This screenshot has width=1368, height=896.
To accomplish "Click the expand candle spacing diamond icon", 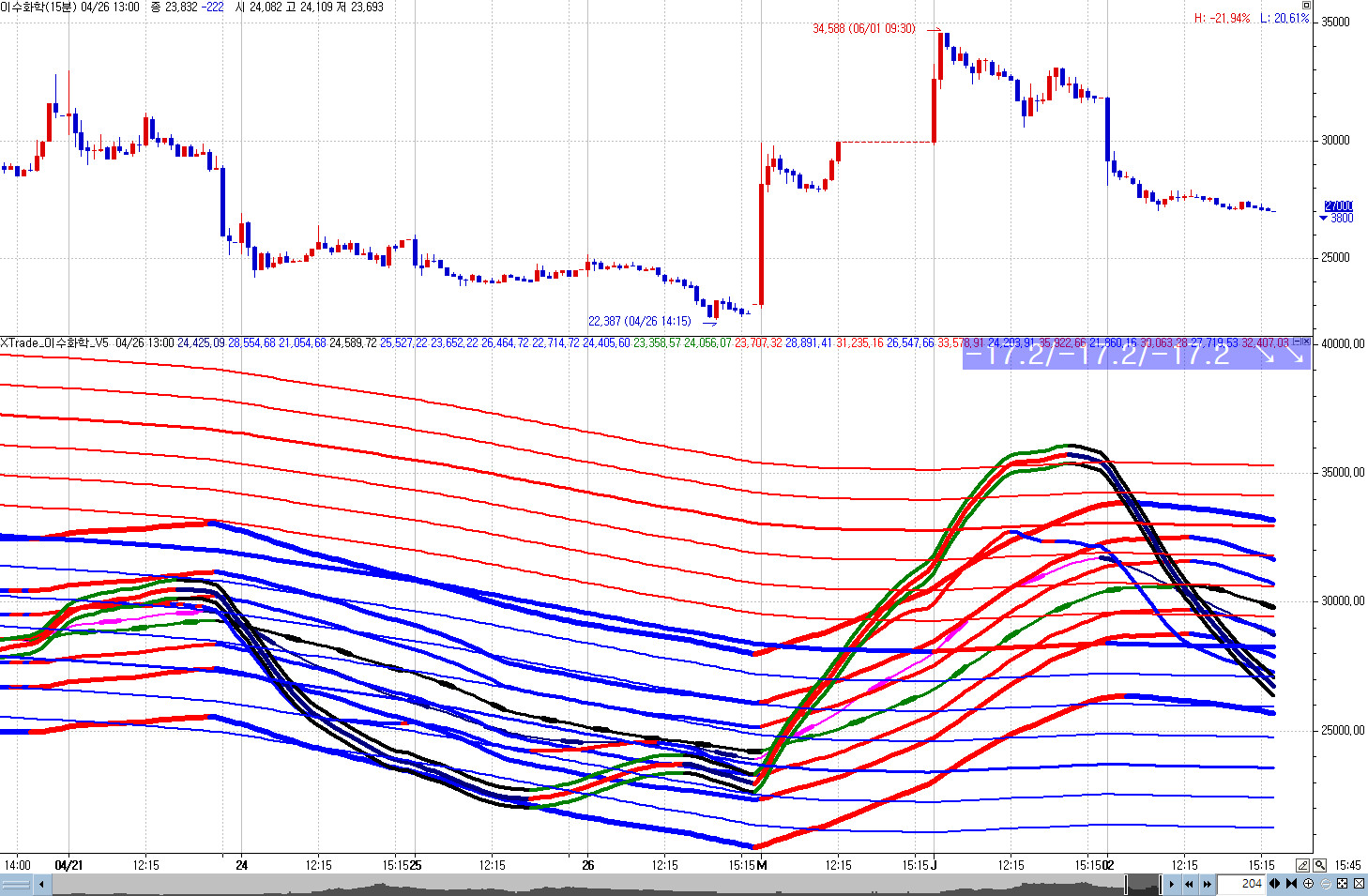I will pyautogui.click(x=1275, y=884).
